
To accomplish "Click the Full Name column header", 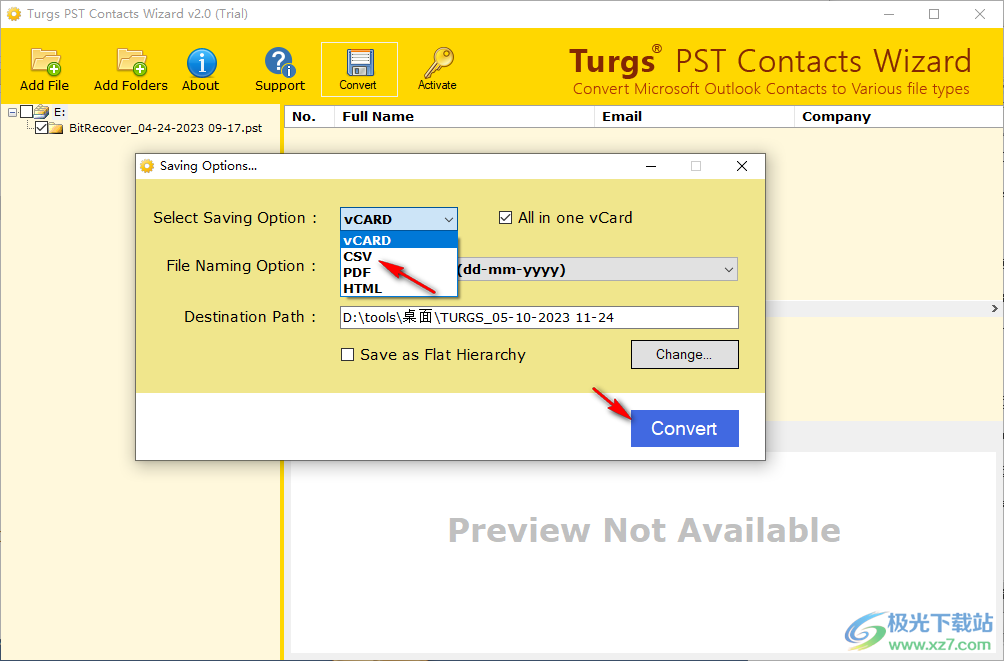I will click(464, 117).
